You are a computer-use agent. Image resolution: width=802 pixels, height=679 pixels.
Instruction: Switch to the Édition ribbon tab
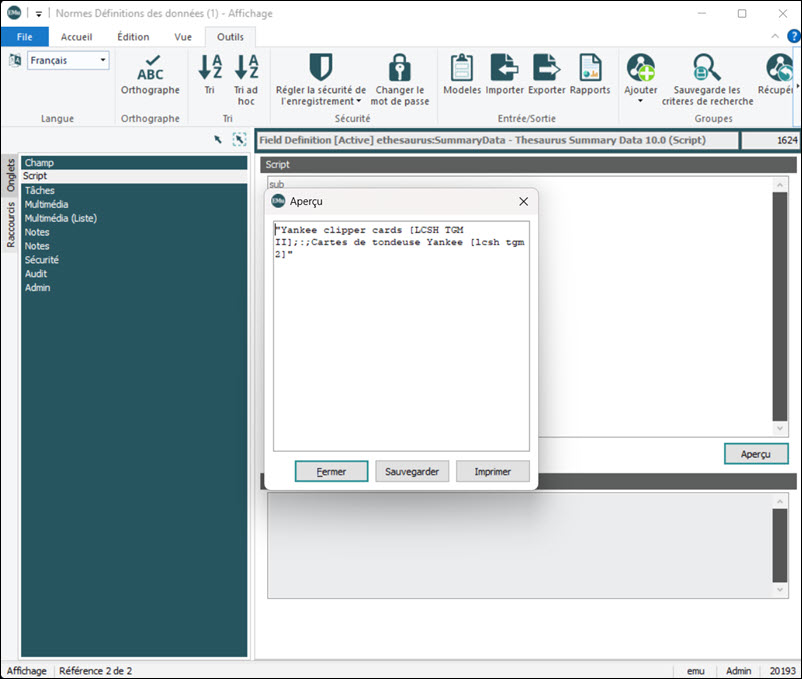(133, 37)
